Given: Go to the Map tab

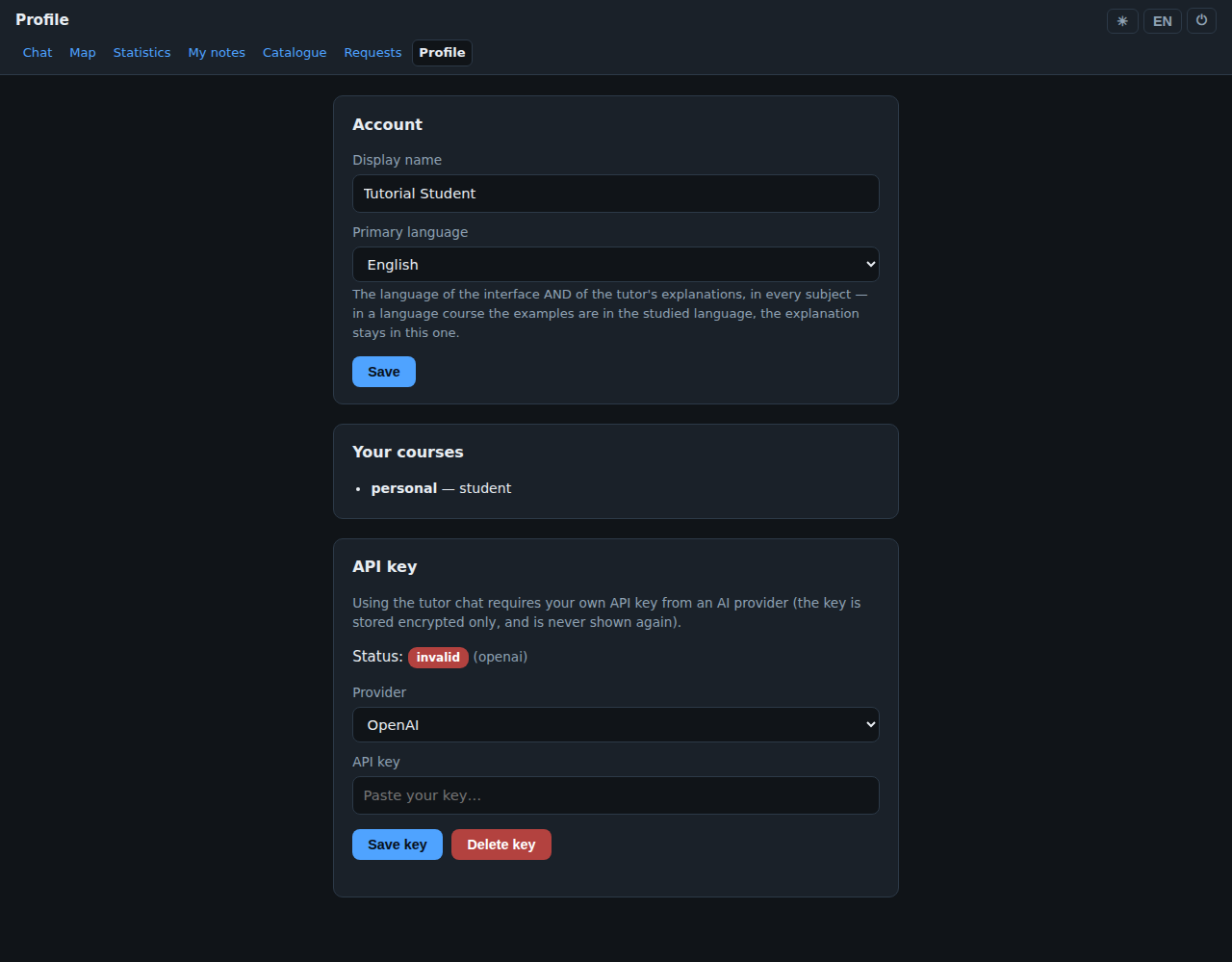Looking at the screenshot, I should pos(83,53).
